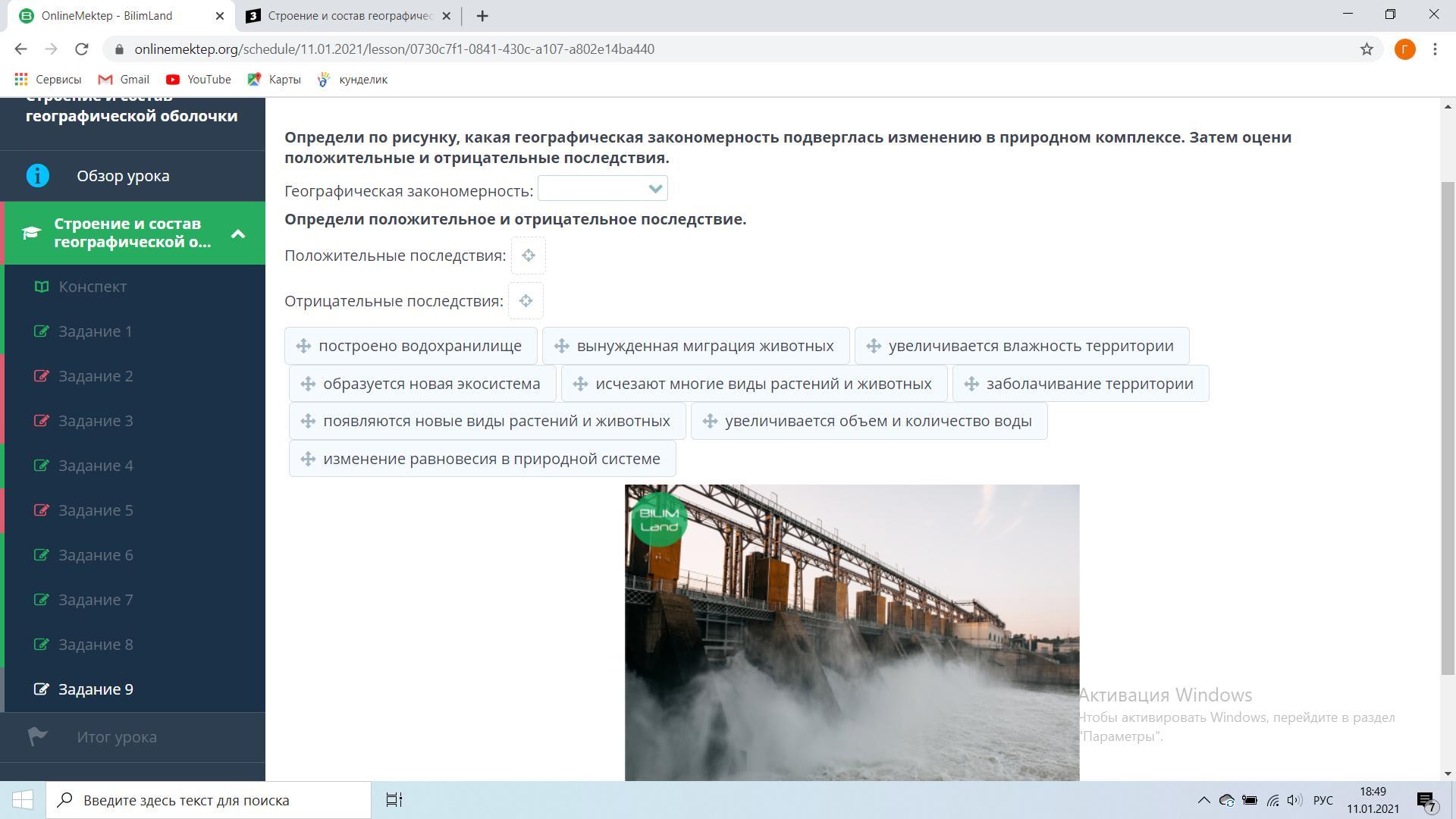Reload the page with the refresh icon

pyautogui.click(x=82, y=49)
